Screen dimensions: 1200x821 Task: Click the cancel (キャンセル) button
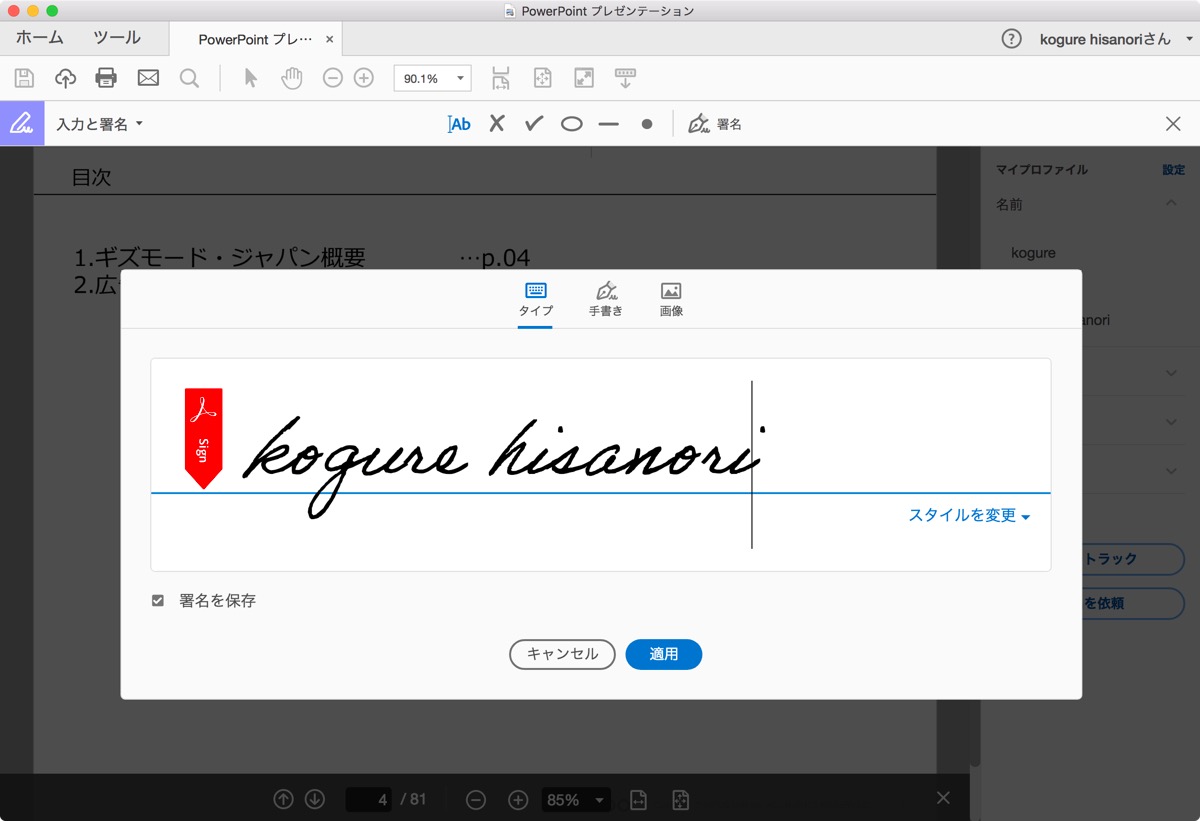tap(562, 654)
